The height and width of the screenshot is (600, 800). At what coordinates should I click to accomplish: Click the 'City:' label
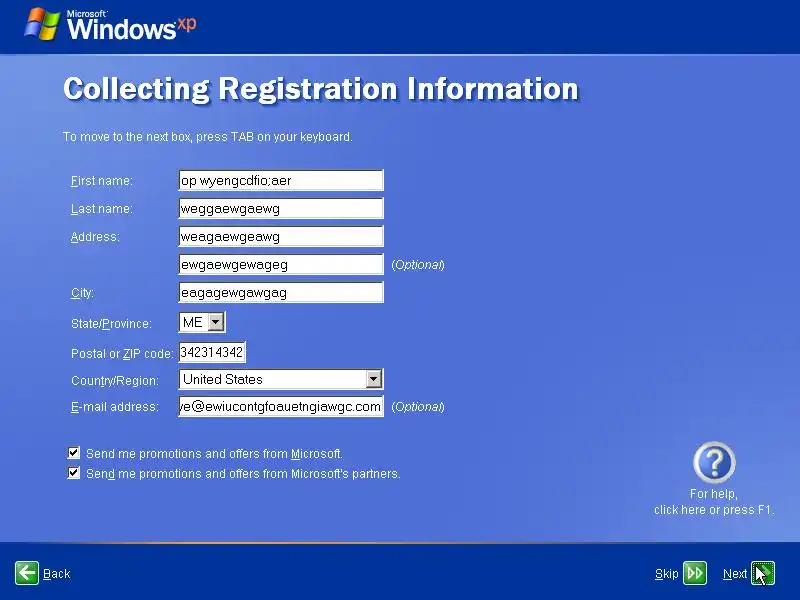82,293
